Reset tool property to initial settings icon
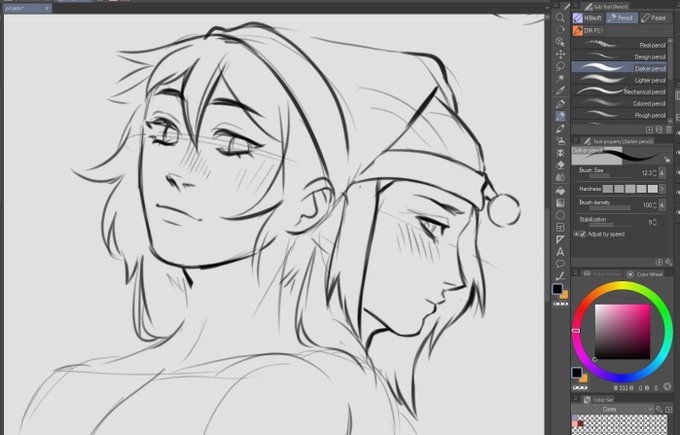The width and height of the screenshot is (680, 435). [x=659, y=262]
